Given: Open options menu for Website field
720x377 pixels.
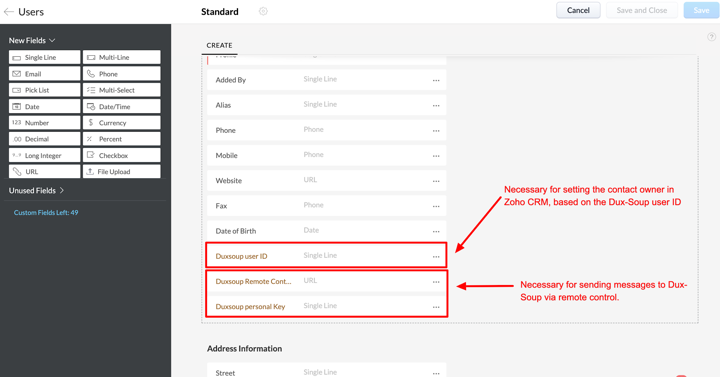Looking at the screenshot, I should [x=436, y=181].
